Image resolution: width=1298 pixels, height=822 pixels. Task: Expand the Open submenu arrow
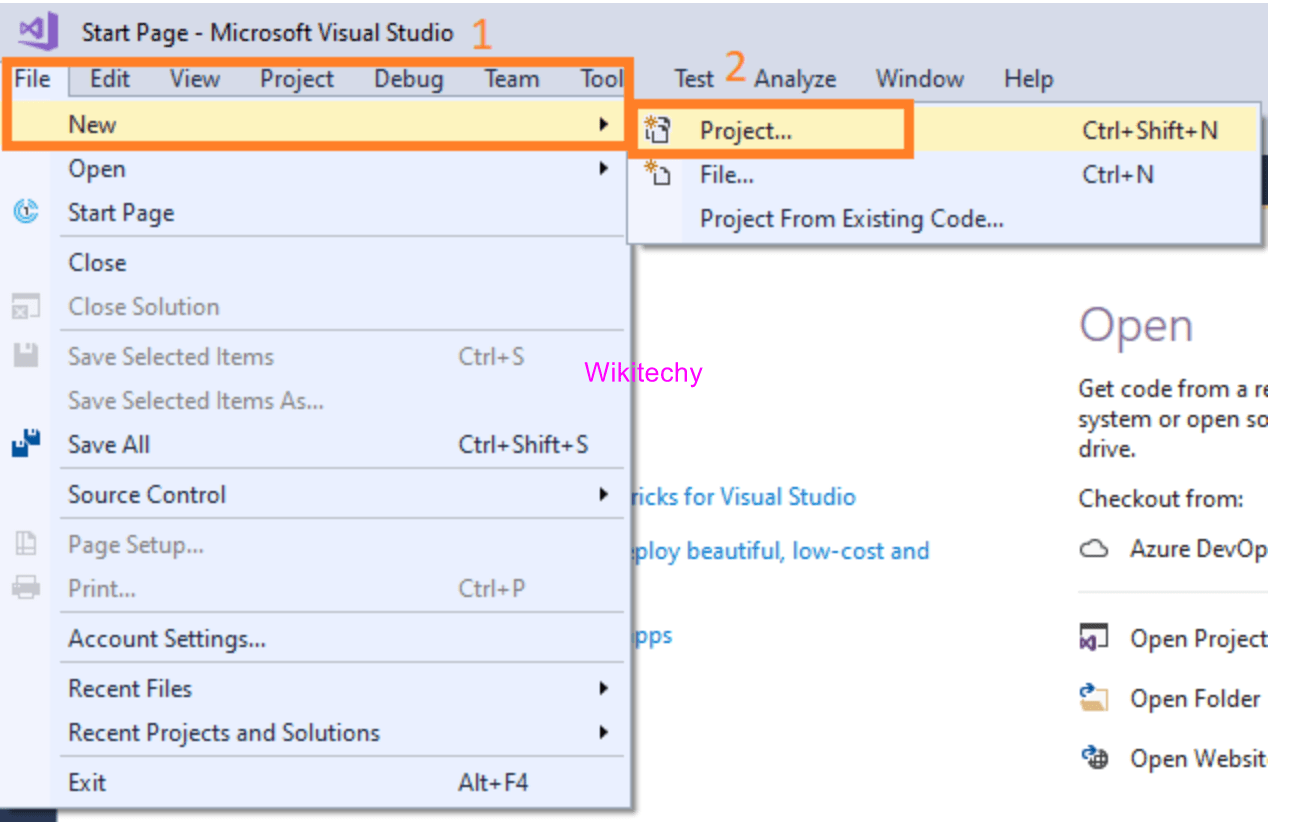point(604,168)
